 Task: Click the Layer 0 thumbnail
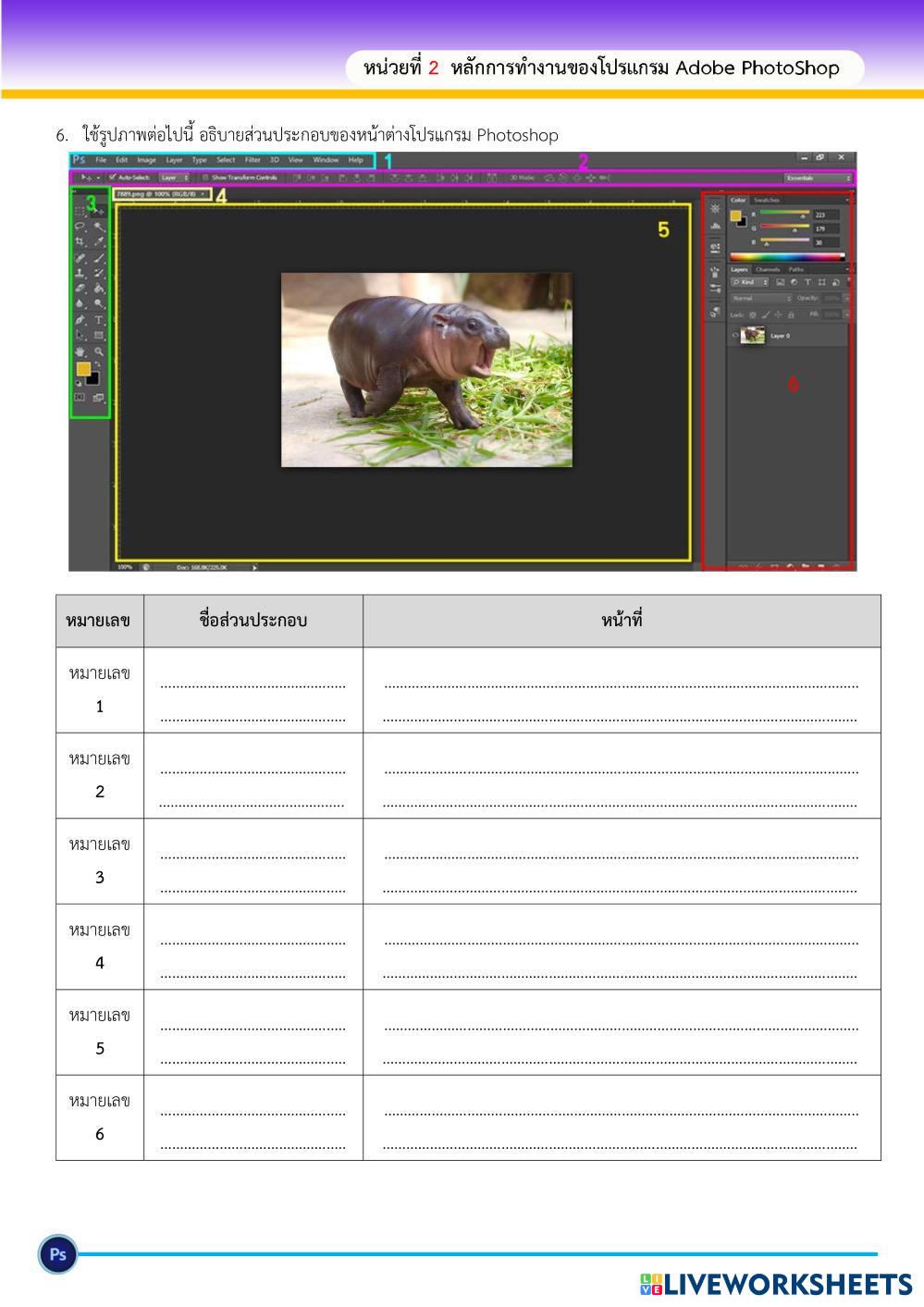[x=753, y=336]
